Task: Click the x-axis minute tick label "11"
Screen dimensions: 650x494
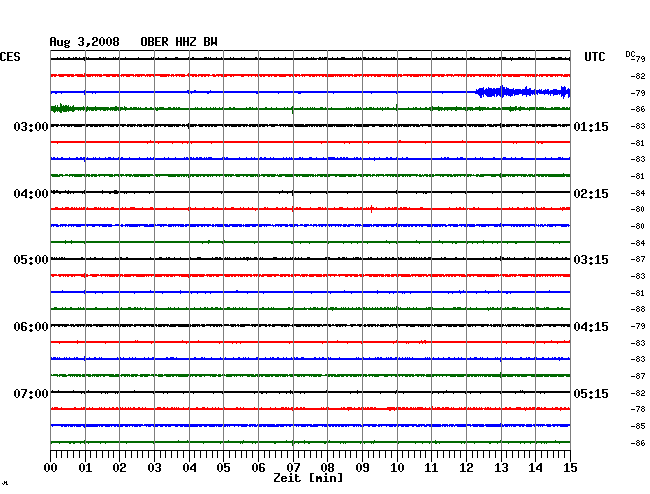Action: pos(431,468)
